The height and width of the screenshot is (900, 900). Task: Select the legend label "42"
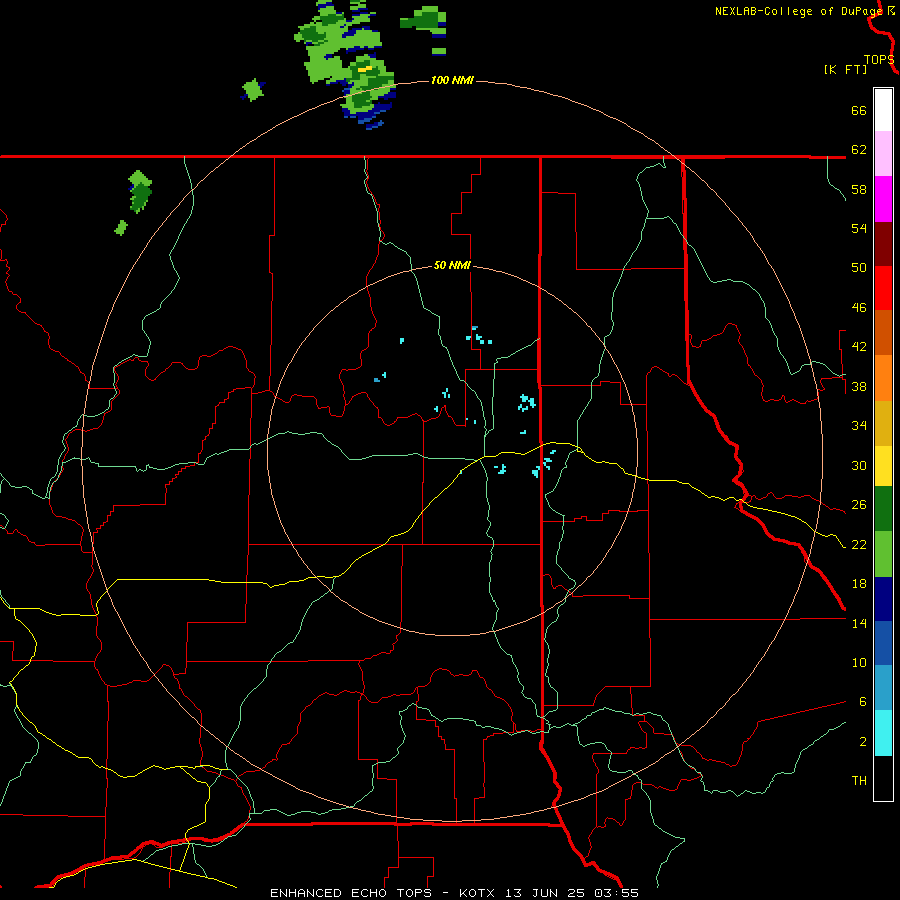tap(859, 346)
